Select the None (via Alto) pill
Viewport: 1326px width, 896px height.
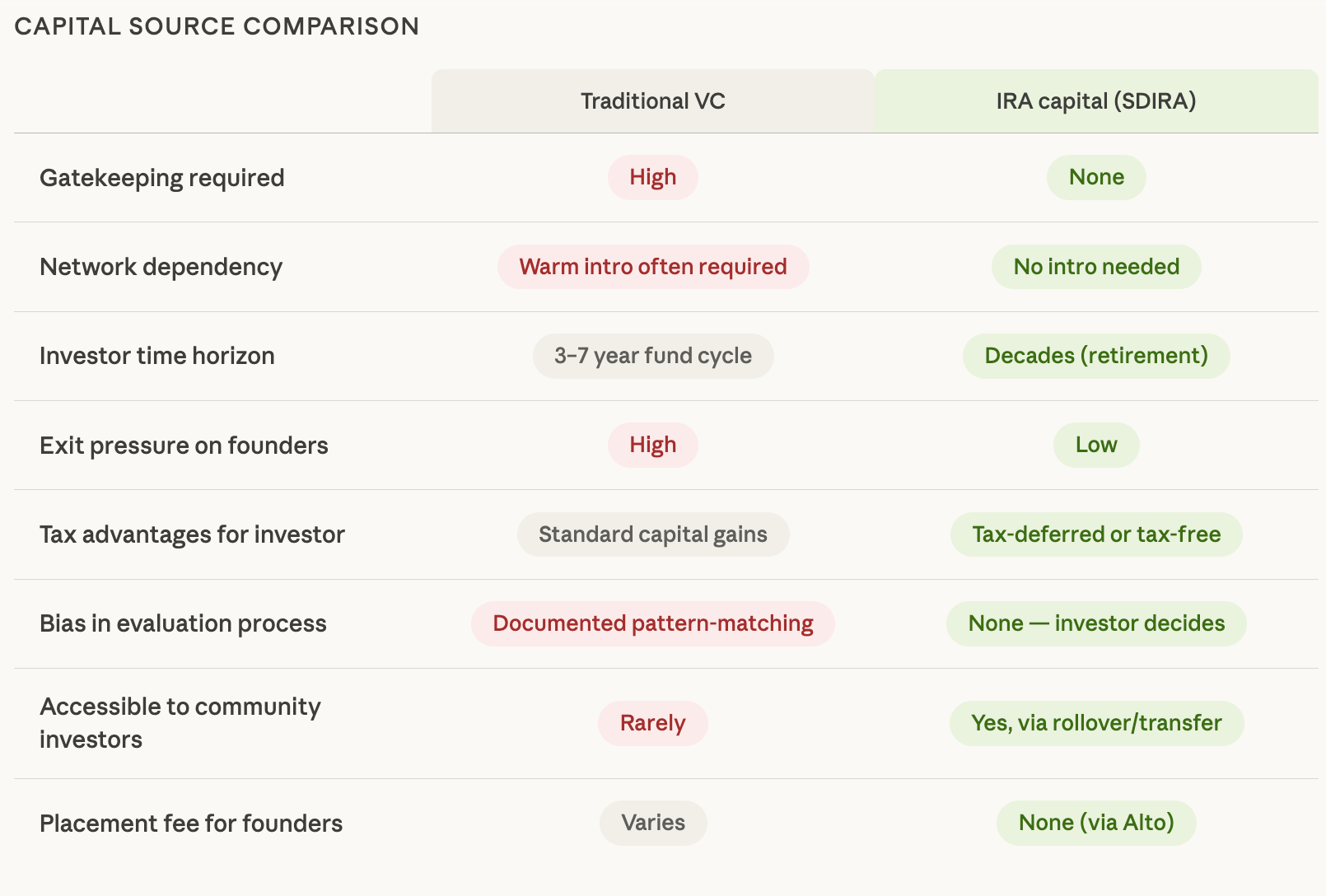click(x=1095, y=823)
